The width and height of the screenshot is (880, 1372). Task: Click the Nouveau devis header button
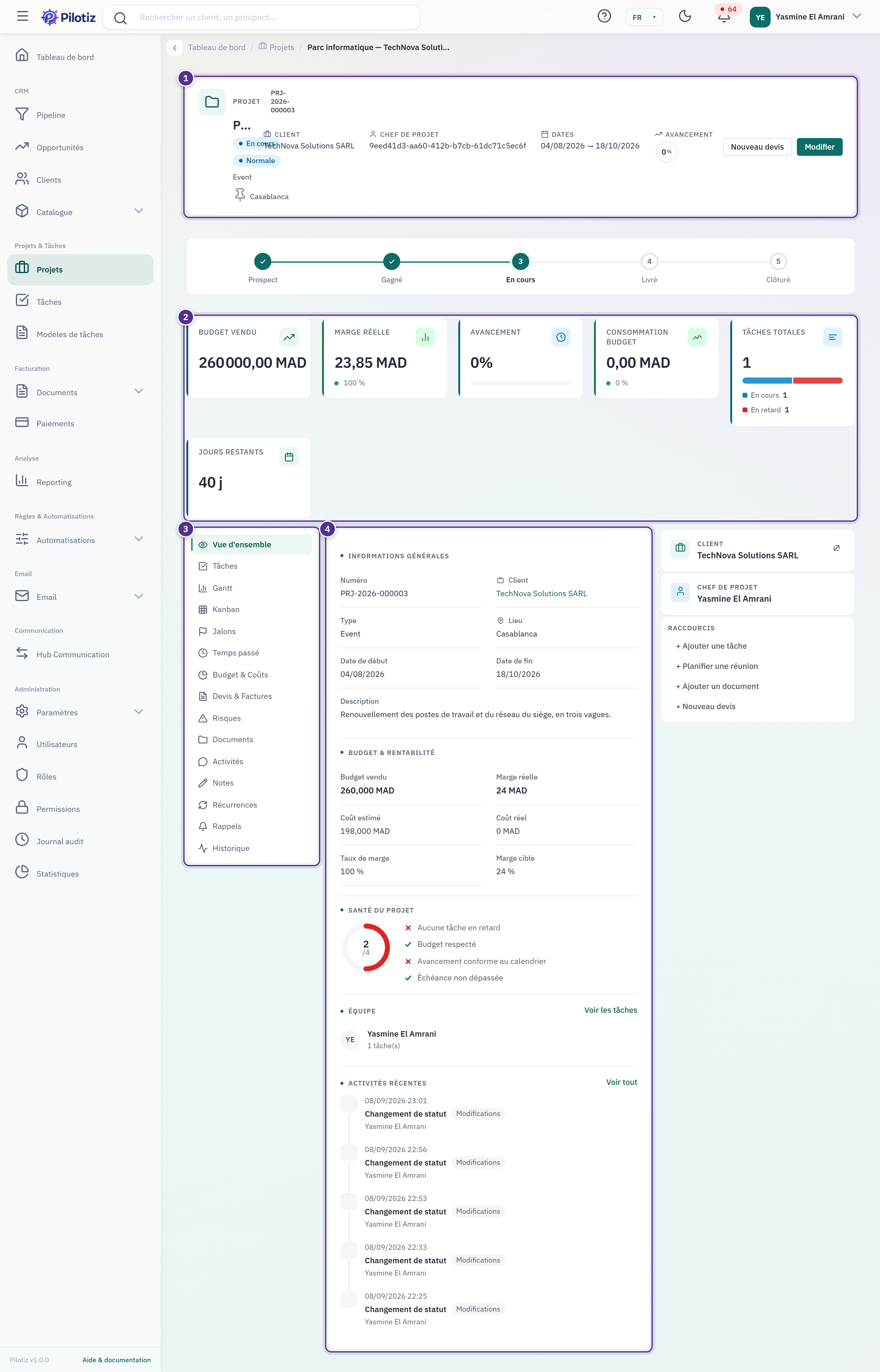pyautogui.click(x=757, y=147)
